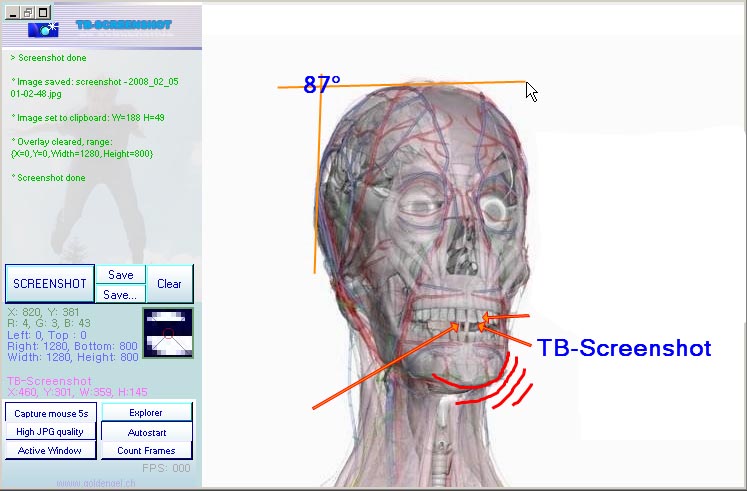Viewport: 747px width, 491px height.
Task: Click the 'Overlay cleared, range' log entry
Action: point(82,148)
